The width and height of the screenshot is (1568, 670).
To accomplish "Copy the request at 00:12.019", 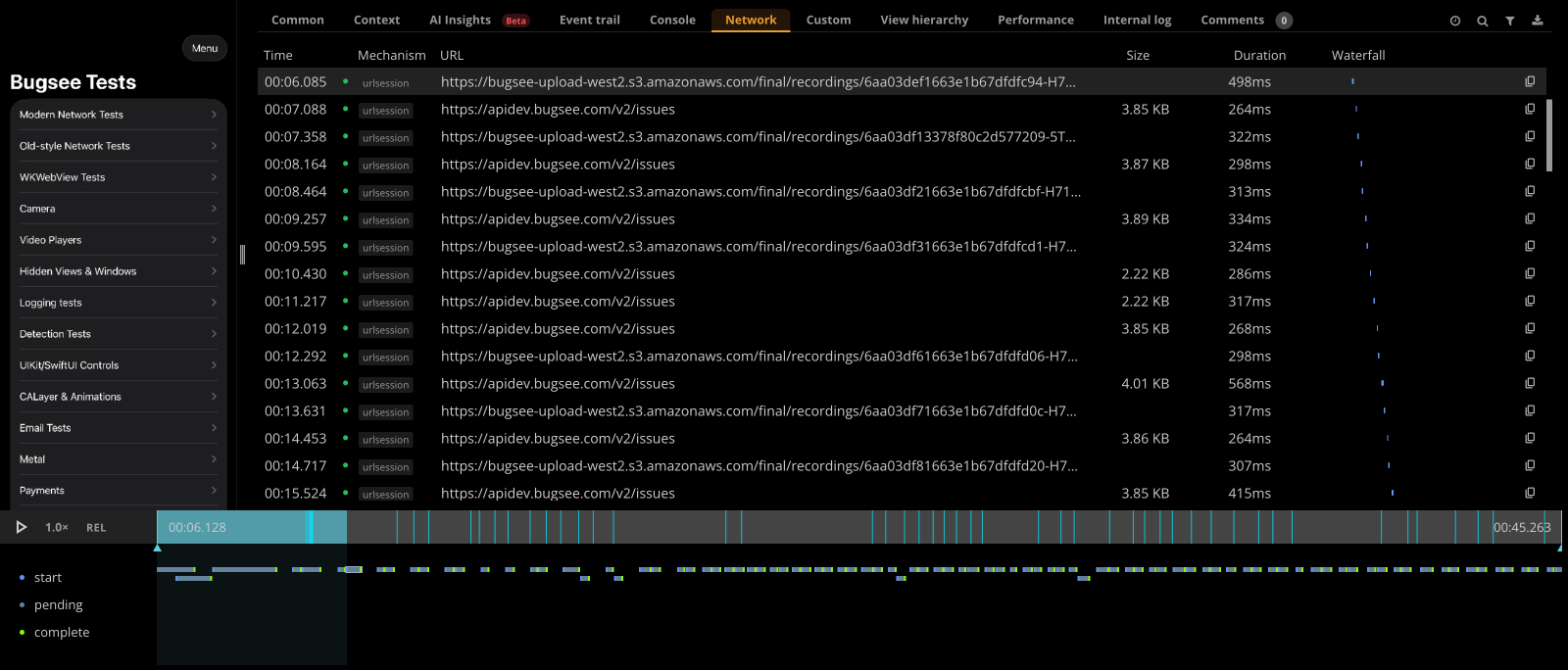I will pos(1530,329).
